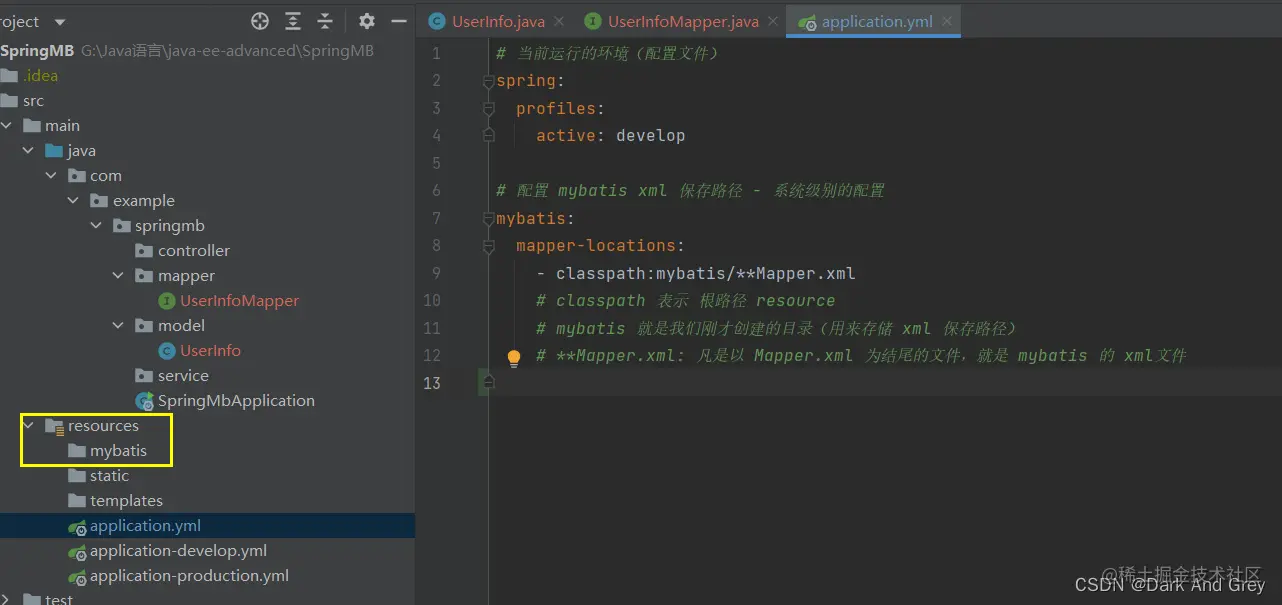Click the 'active: develop' line
The height and width of the screenshot is (605, 1282).
click(611, 135)
